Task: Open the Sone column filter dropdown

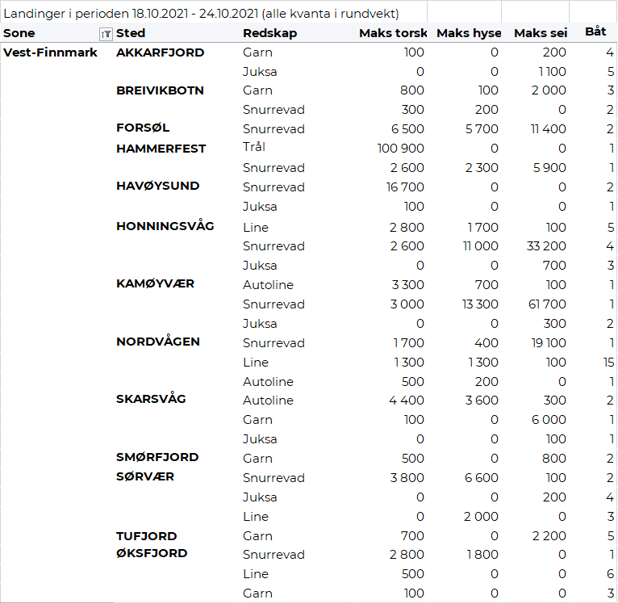Action: pos(106,33)
